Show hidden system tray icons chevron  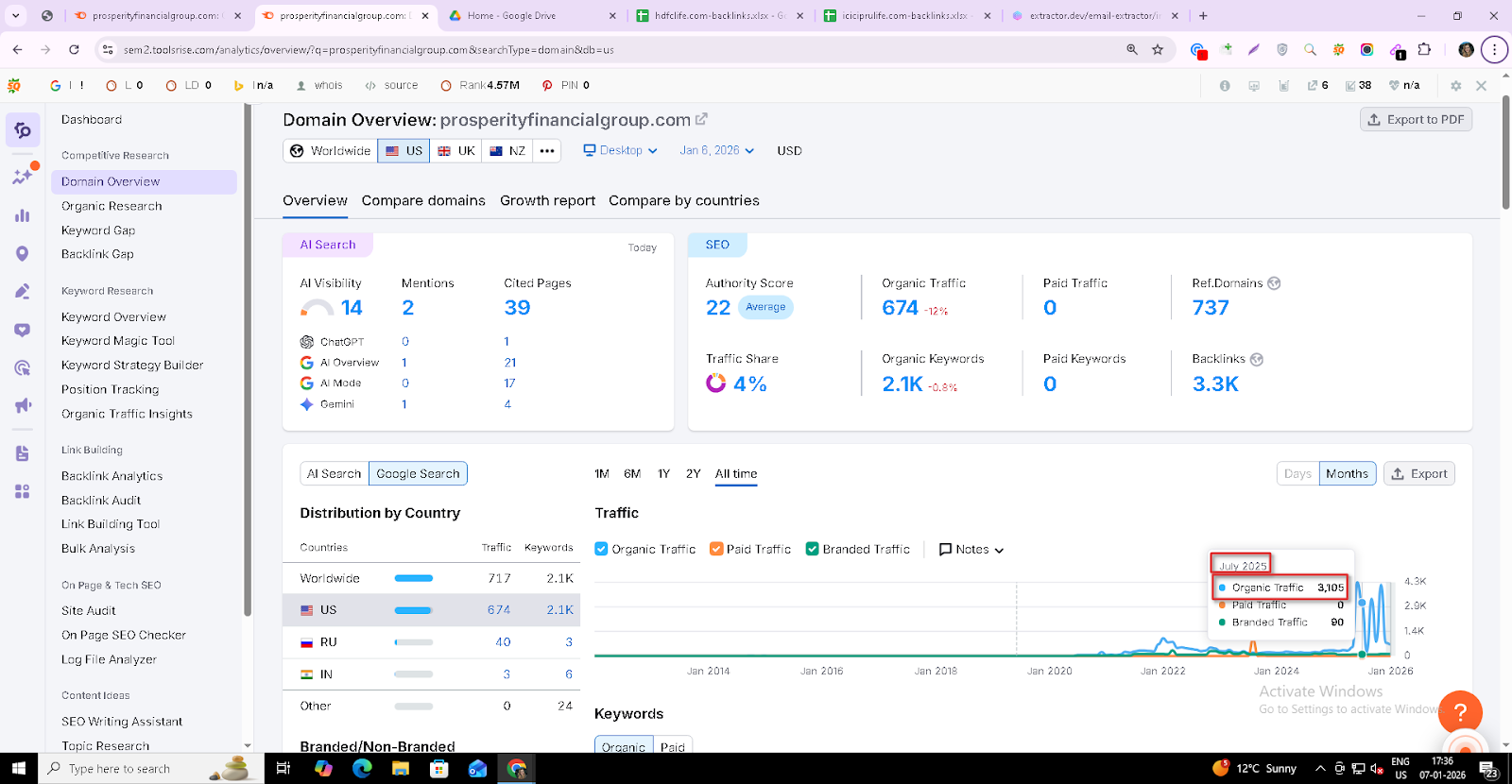click(1320, 768)
